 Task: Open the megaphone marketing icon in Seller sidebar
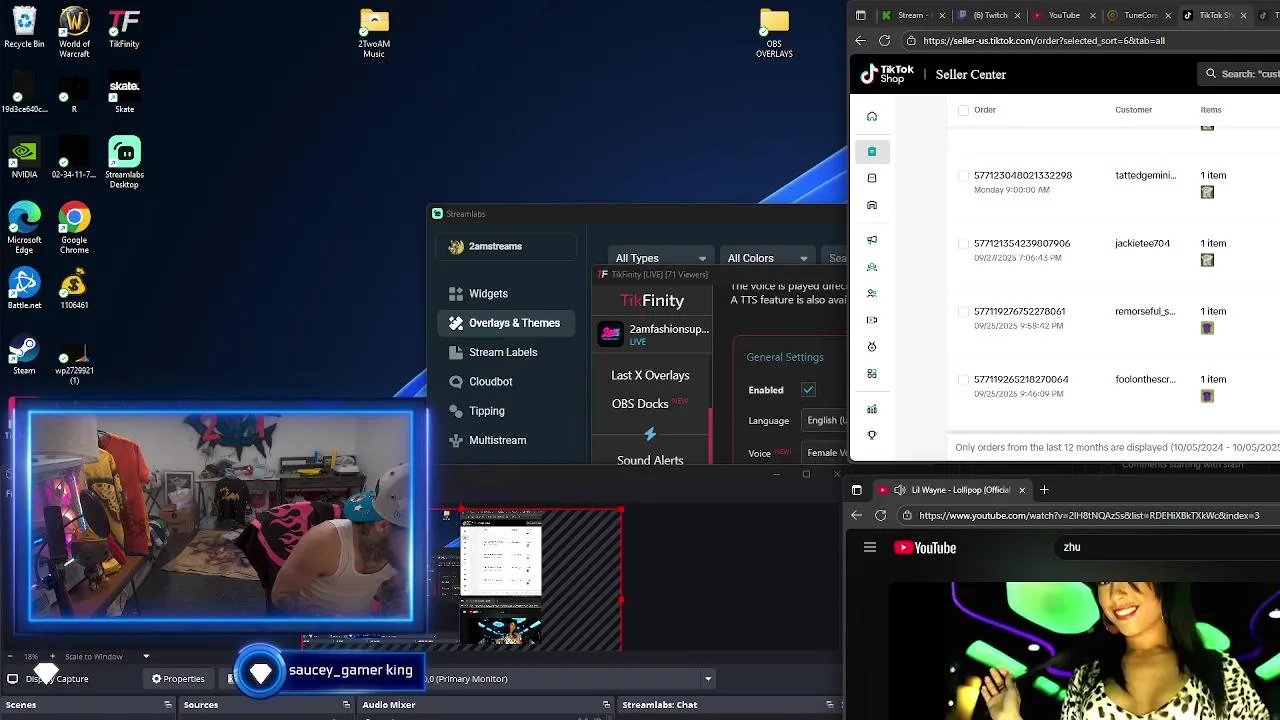tap(872, 240)
